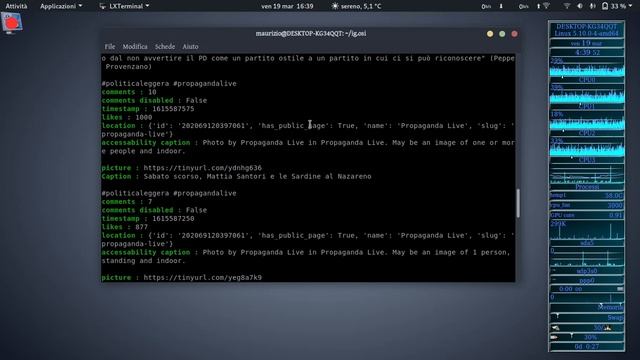Click the 'comments : 10' line
Viewport: 640px width, 360px height.
click(x=129, y=92)
